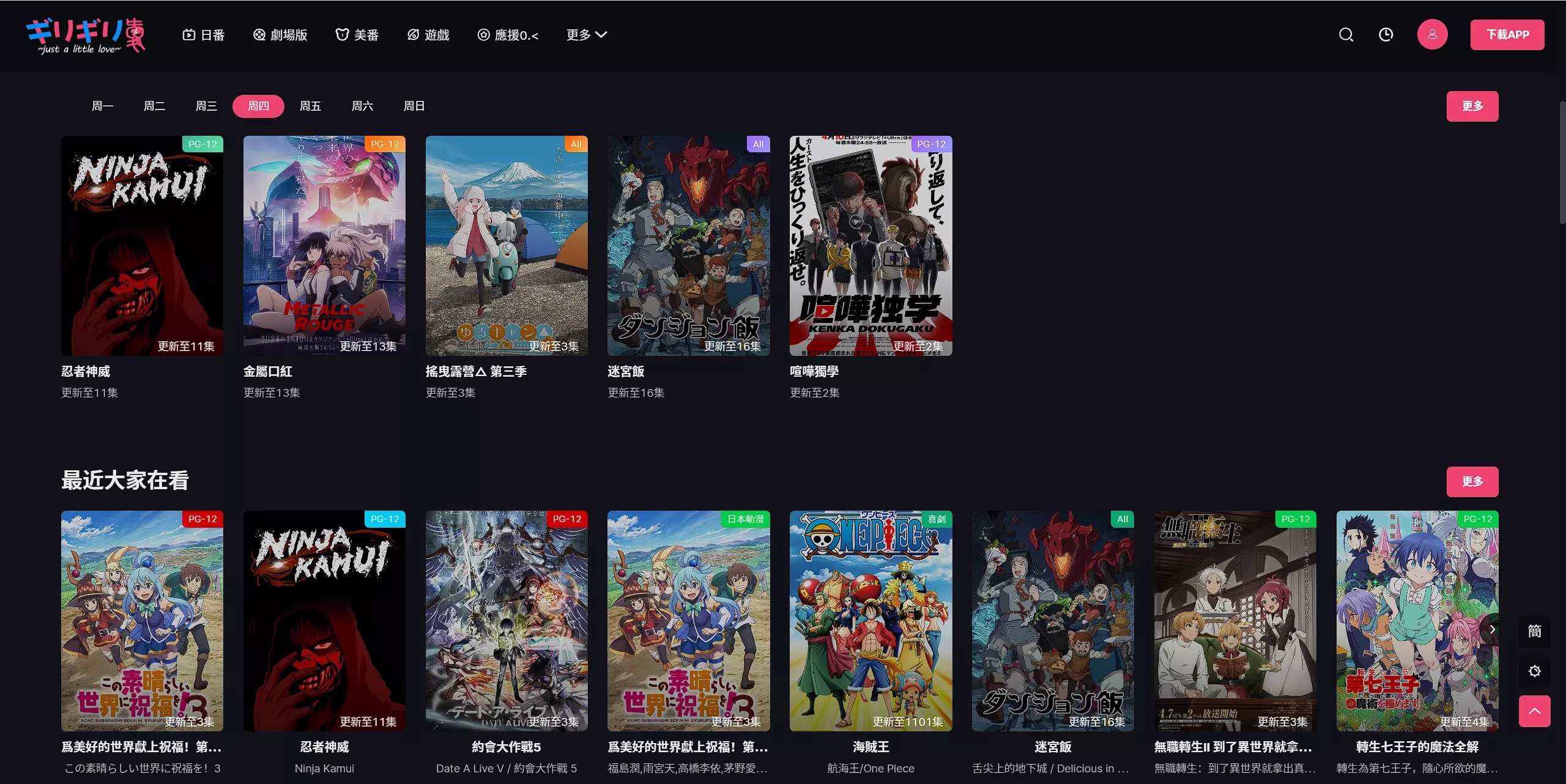This screenshot has height=784, width=1566.
Task: Select the 周一 day tab
Action: [102, 106]
